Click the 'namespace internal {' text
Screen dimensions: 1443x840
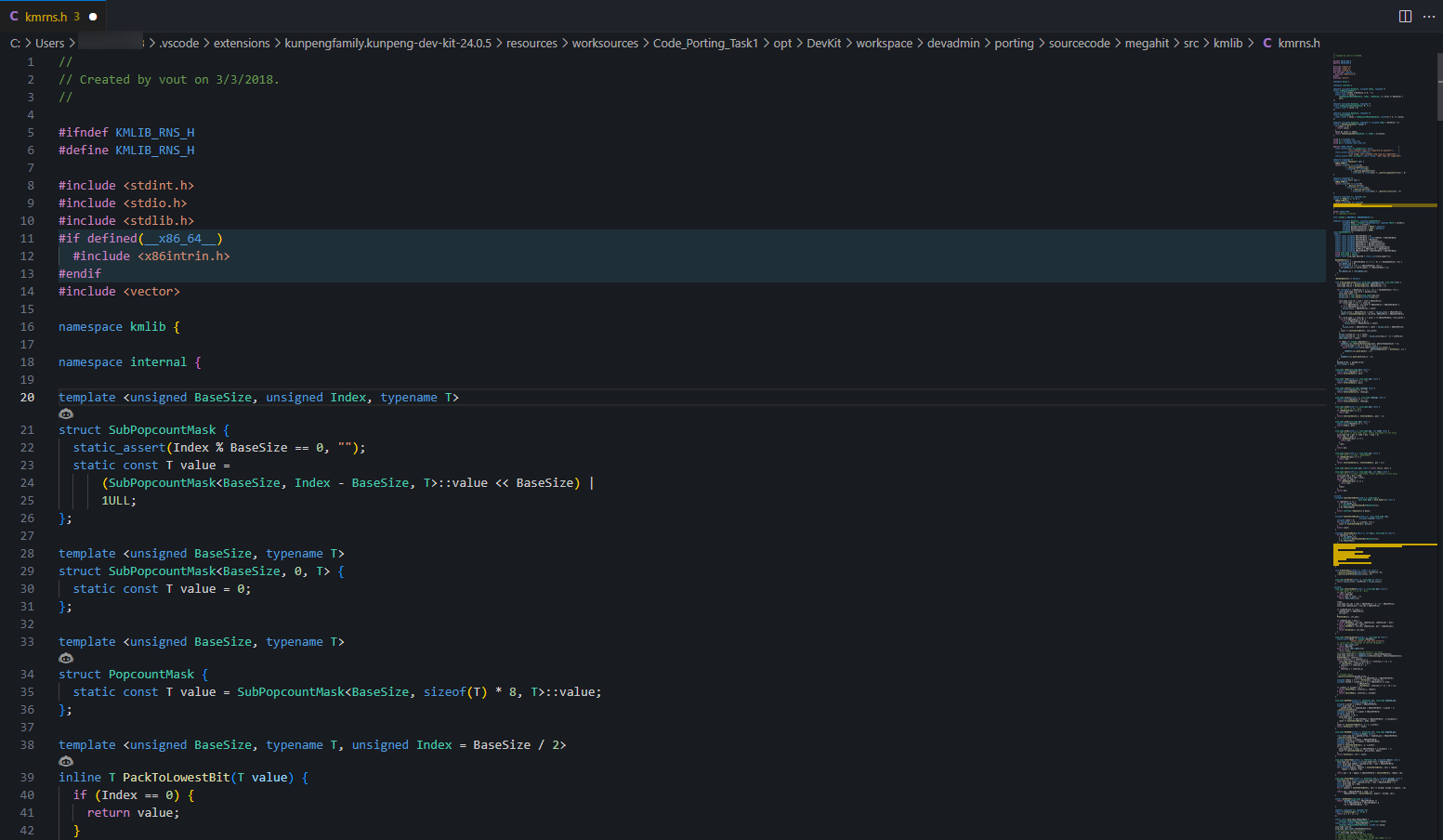(x=130, y=361)
